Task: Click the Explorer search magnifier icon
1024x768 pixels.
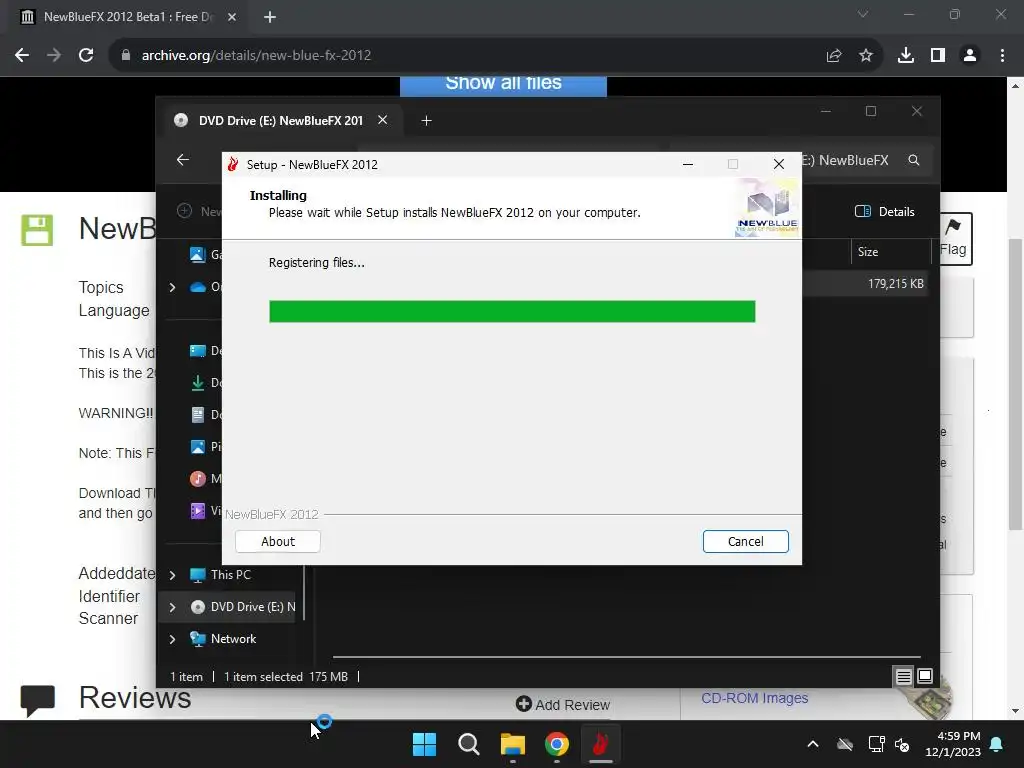Action: (914, 160)
